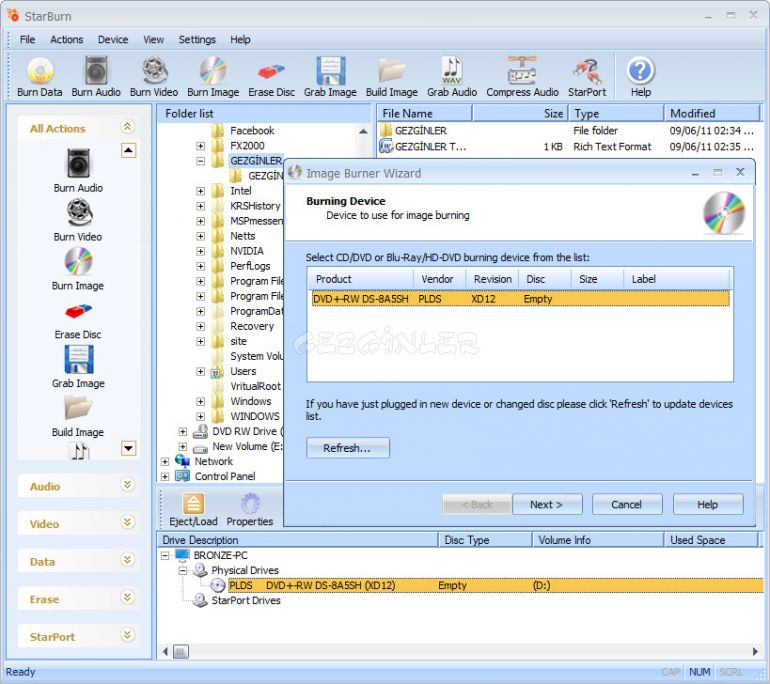Click the drive list horizontal scrollbar thumb
770x684 pixels.
click(181, 652)
